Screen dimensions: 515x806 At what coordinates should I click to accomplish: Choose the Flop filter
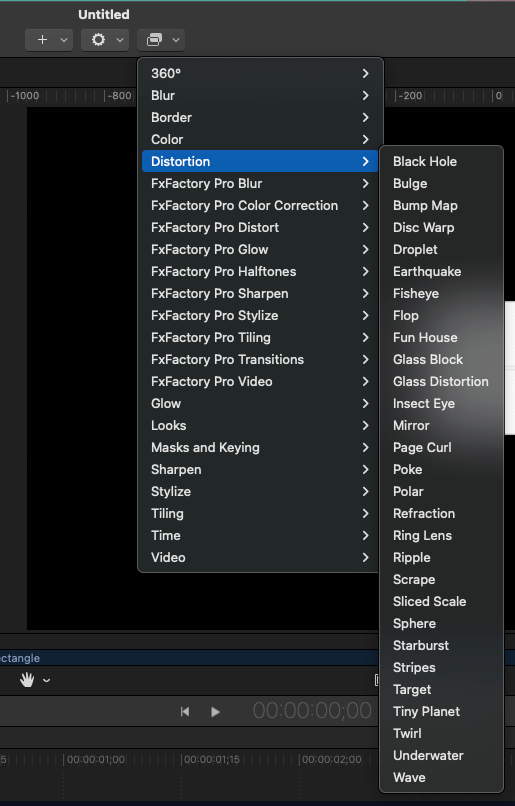pyautogui.click(x=441, y=316)
